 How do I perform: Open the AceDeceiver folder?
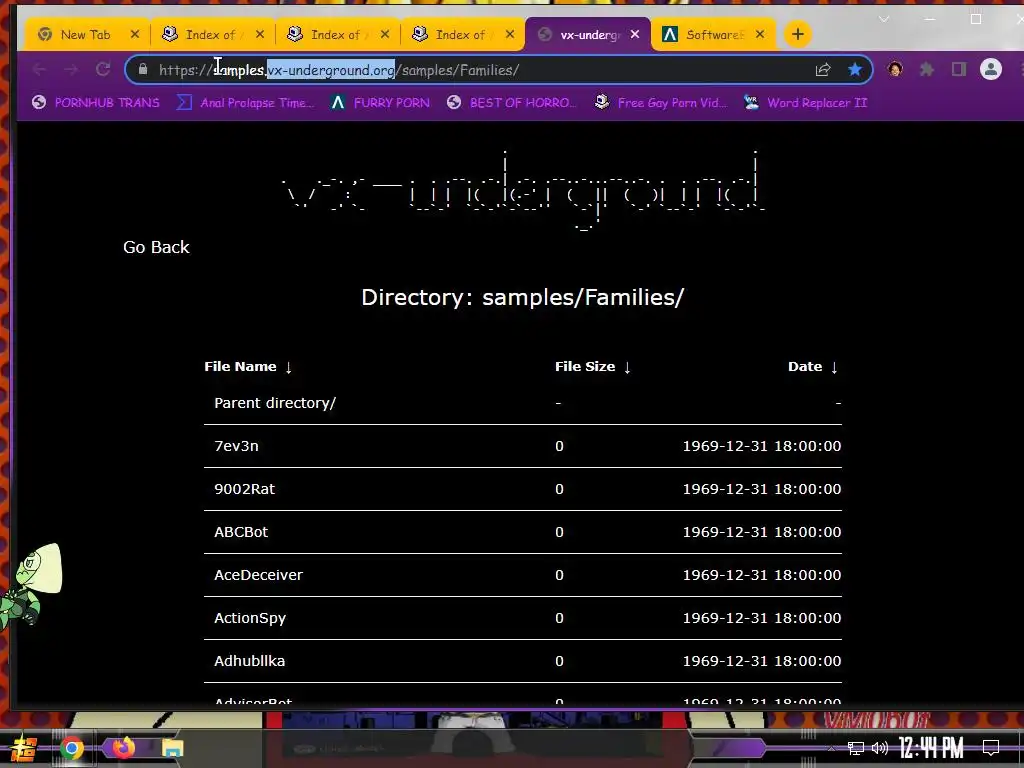coord(259,575)
